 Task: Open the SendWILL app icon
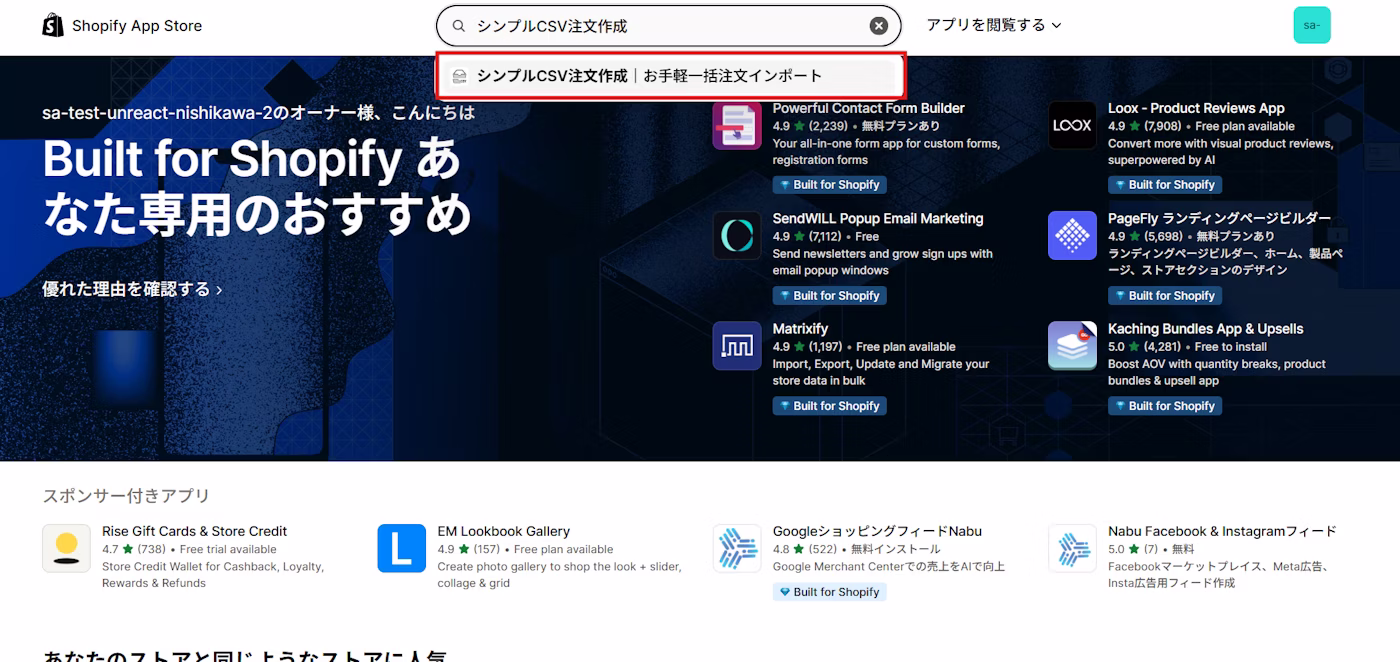[x=737, y=236]
